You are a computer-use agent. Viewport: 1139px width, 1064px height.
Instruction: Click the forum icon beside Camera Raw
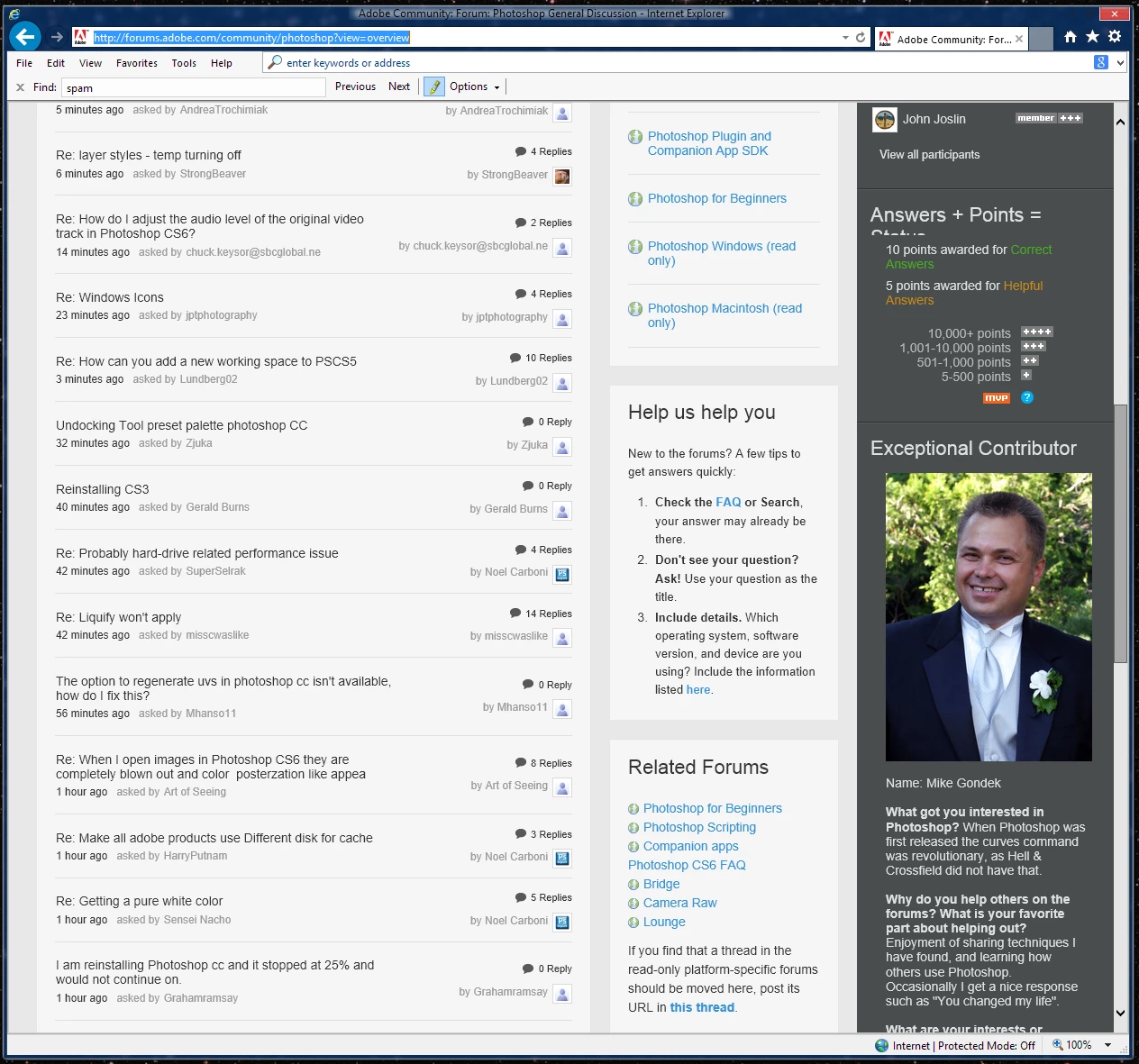coord(633,904)
